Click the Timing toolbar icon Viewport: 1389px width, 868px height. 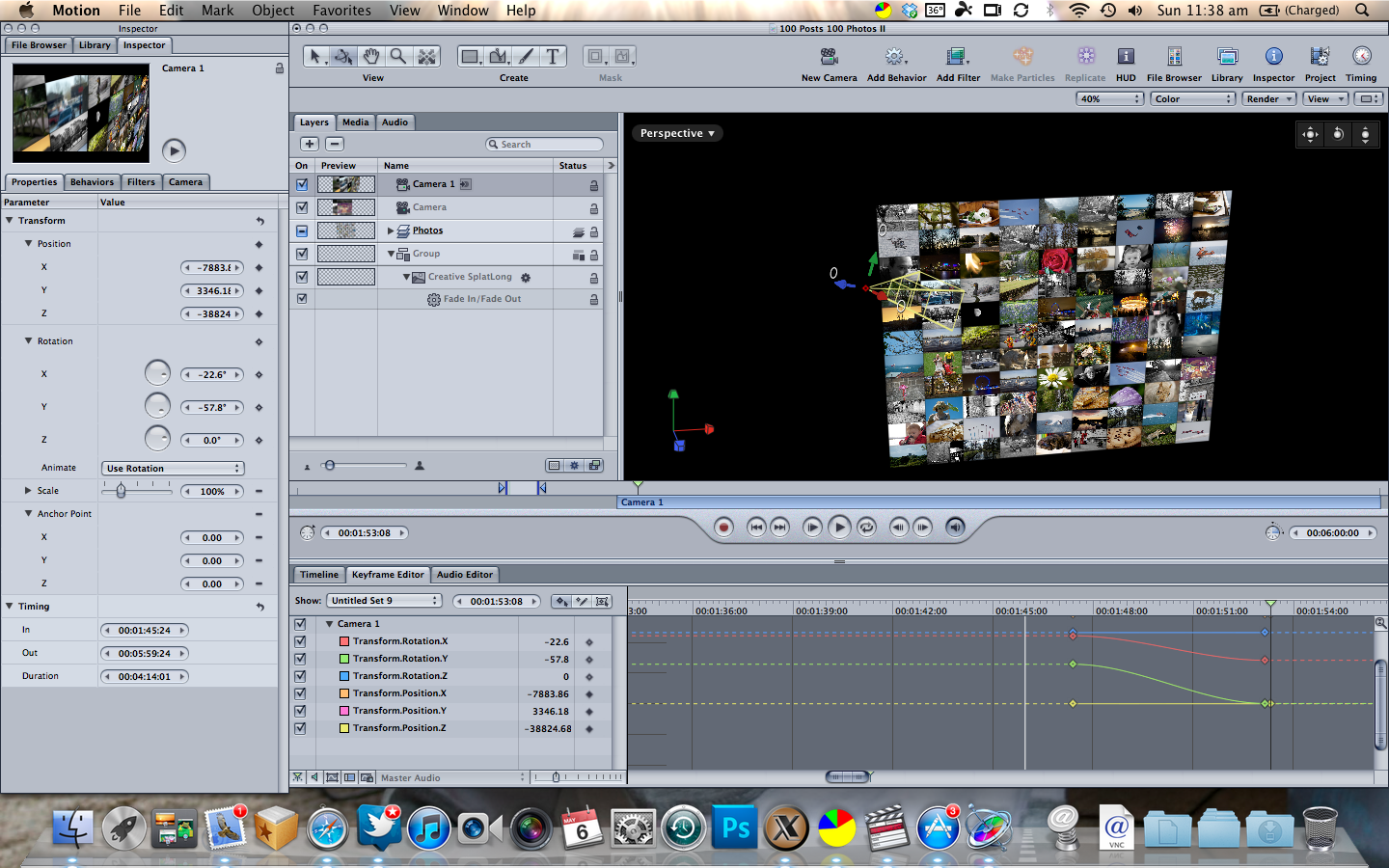1360,57
